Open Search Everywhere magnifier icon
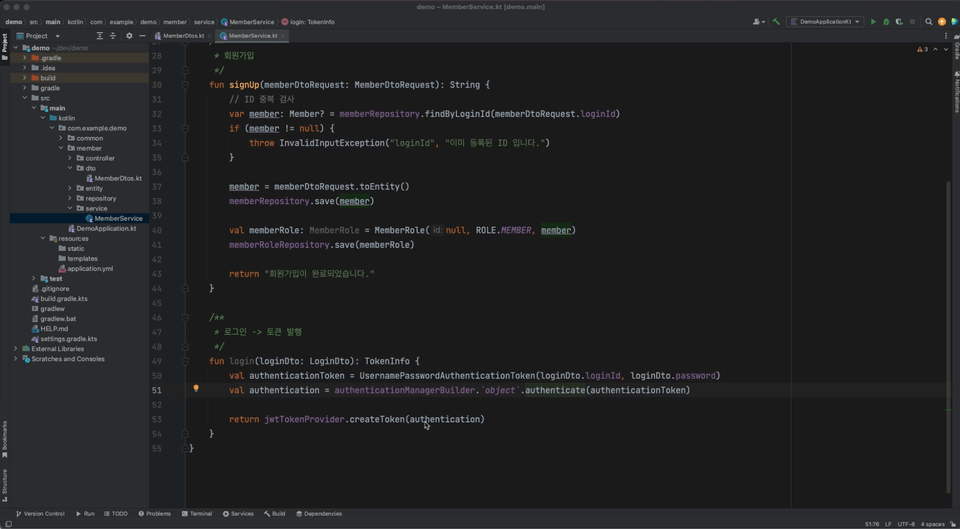Image resolution: width=960 pixels, height=529 pixels. pyautogui.click(x=928, y=21)
